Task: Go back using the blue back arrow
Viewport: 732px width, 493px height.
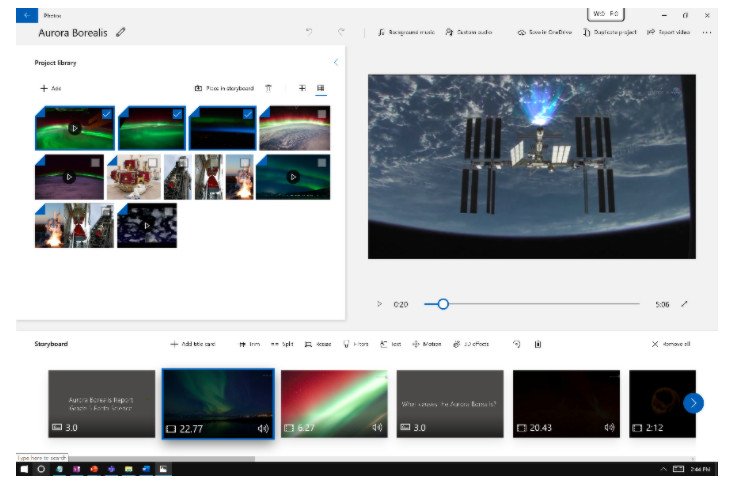Action: tap(27, 15)
